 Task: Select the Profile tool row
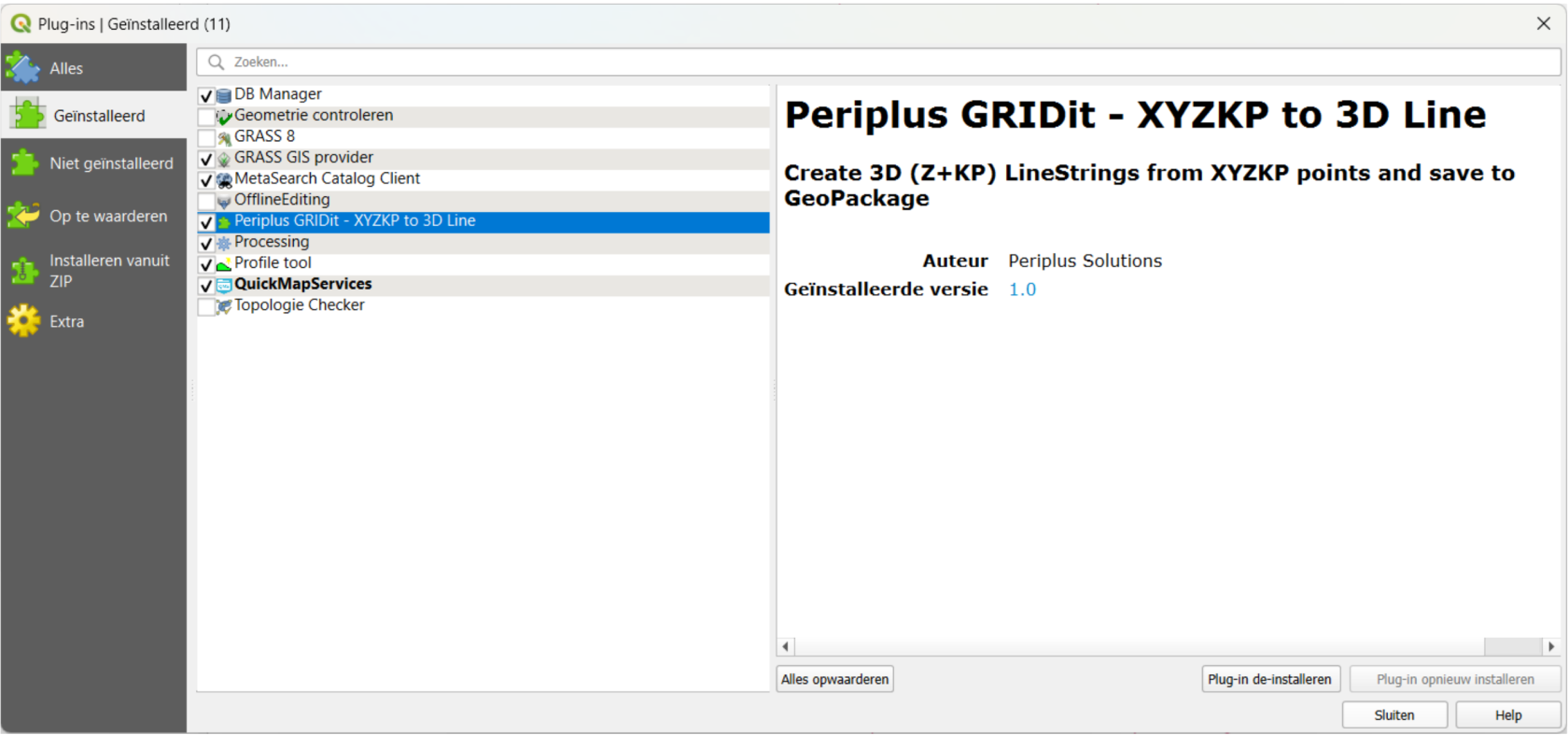[483, 263]
